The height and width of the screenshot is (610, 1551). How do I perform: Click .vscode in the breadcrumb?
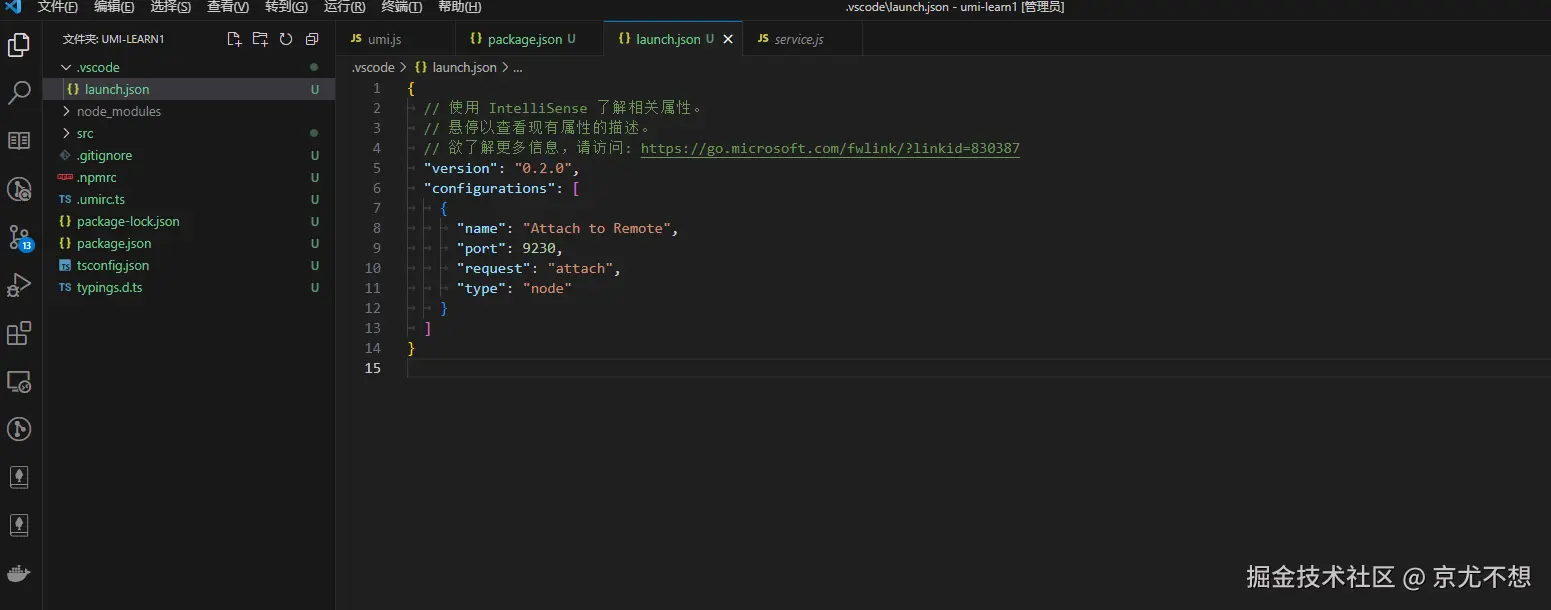pos(374,67)
